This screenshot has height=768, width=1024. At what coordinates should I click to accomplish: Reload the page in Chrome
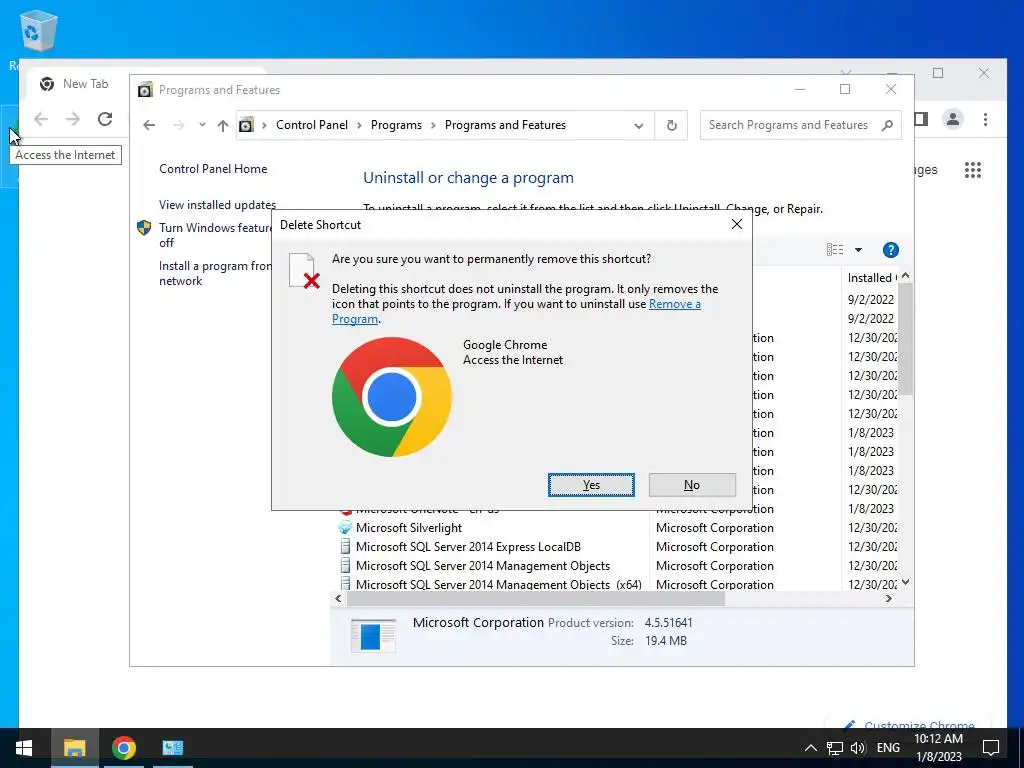click(104, 119)
